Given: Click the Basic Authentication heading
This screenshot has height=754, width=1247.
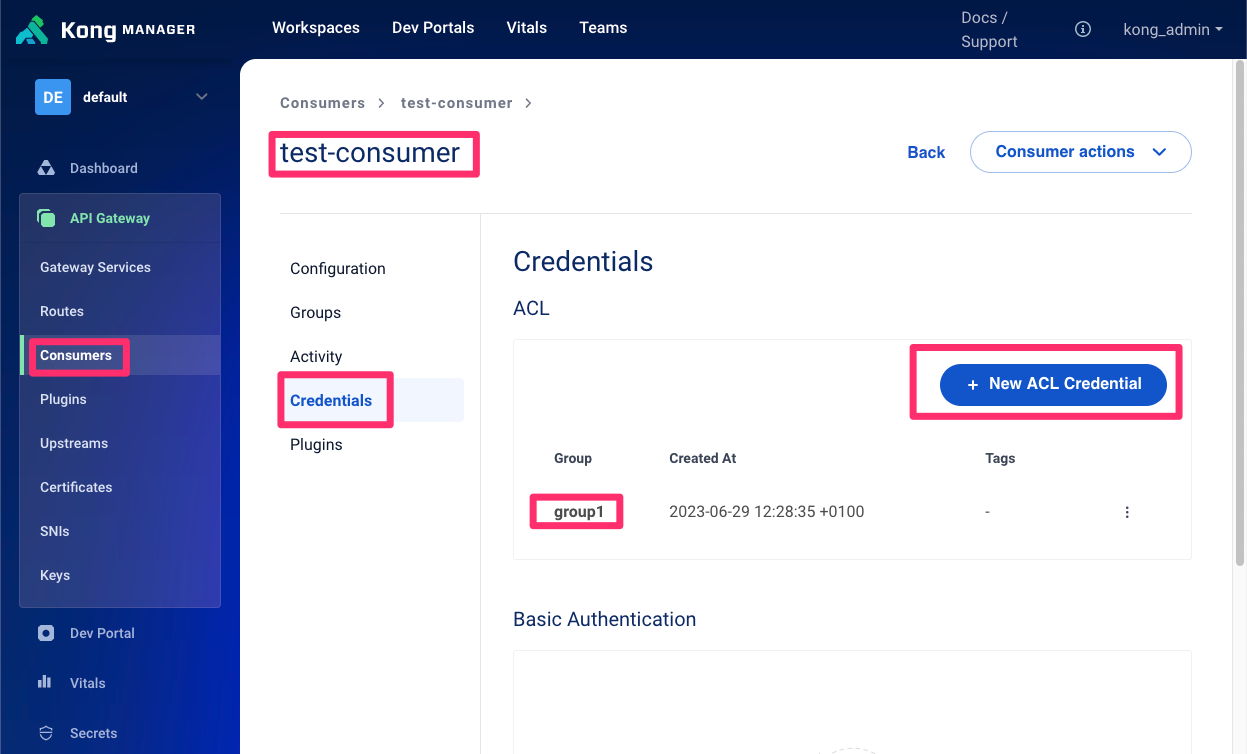Looking at the screenshot, I should tap(605, 619).
